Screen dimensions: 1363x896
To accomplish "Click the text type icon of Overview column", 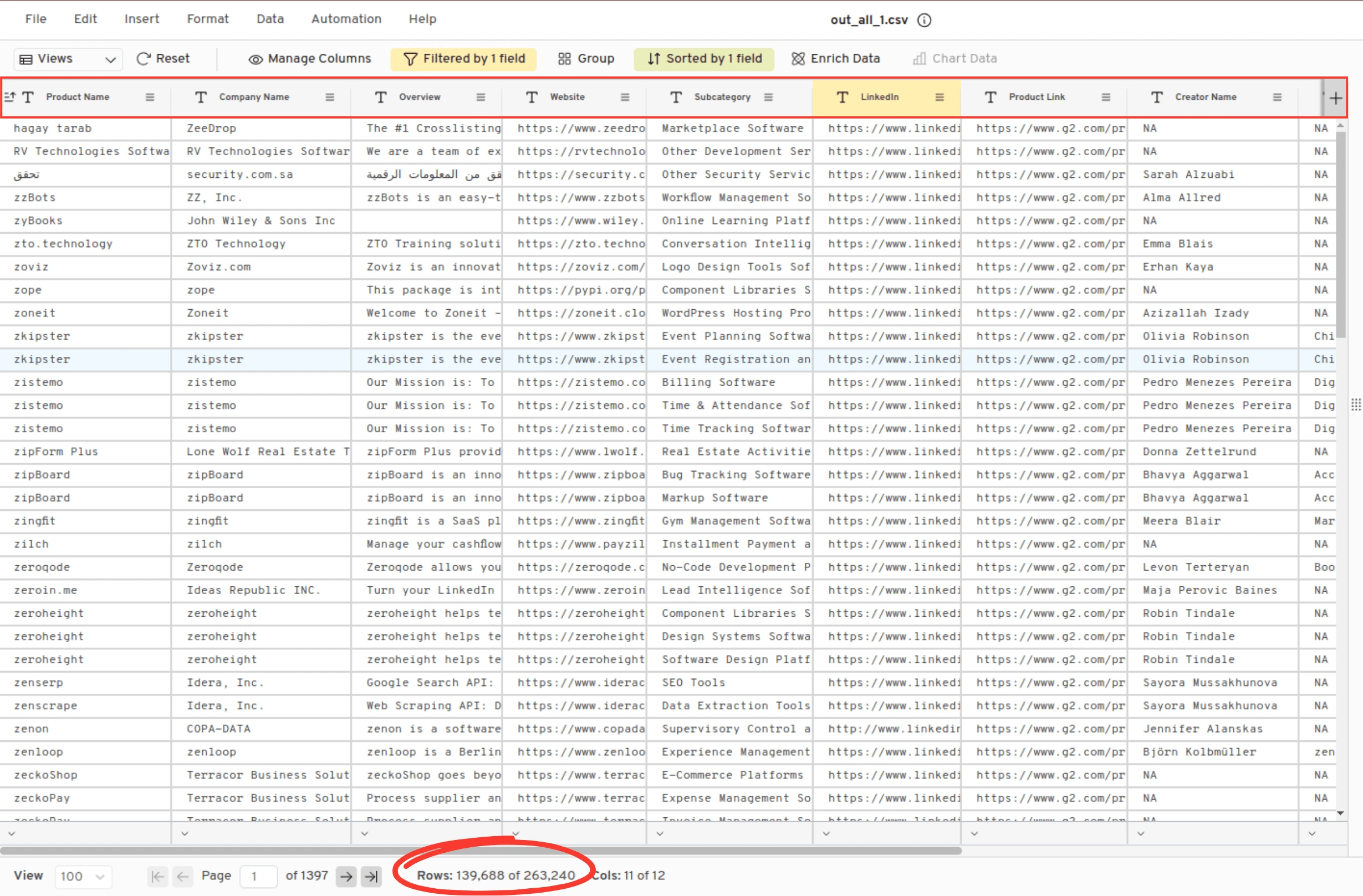I will (x=380, y=98).
